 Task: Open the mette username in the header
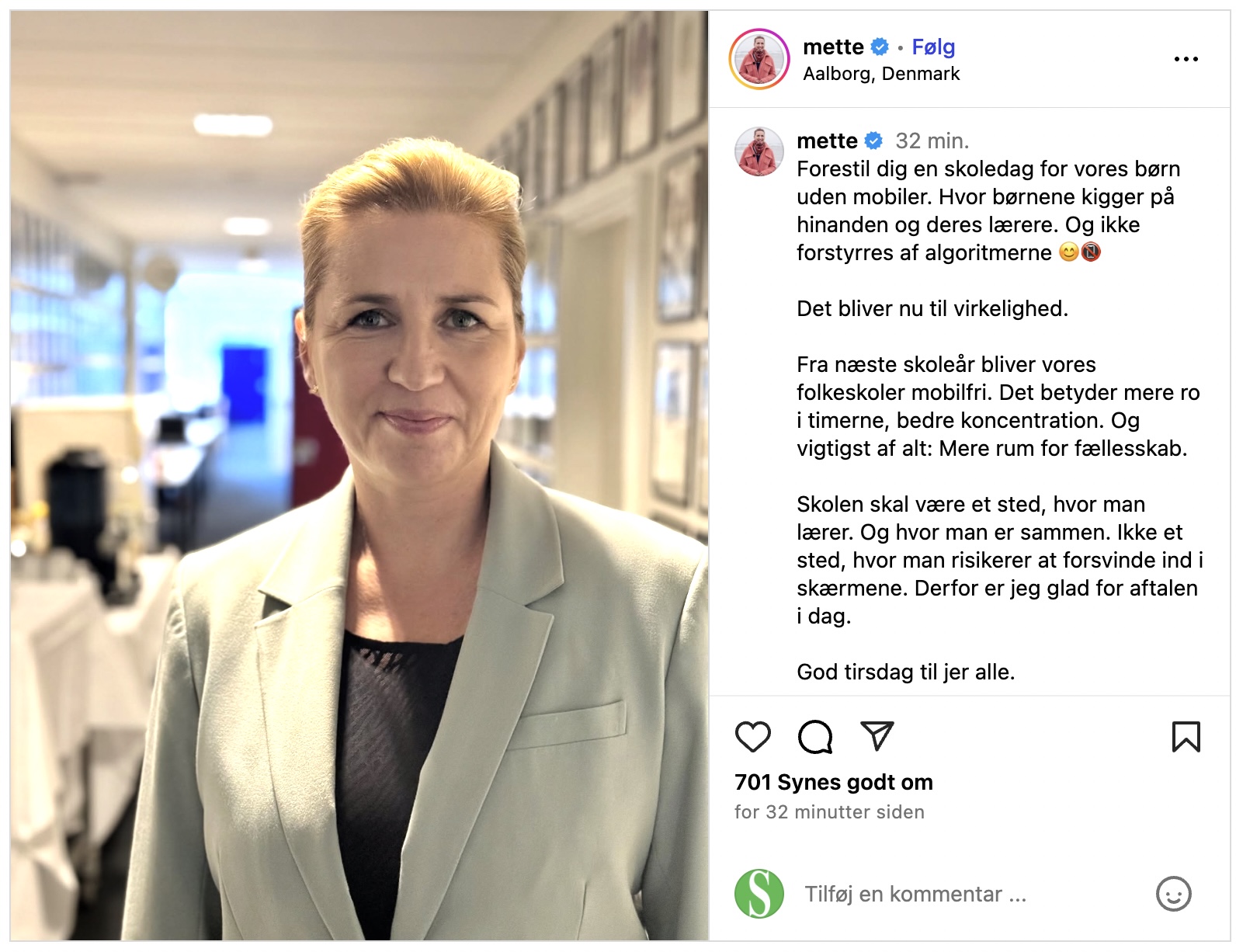click(833, 47)
